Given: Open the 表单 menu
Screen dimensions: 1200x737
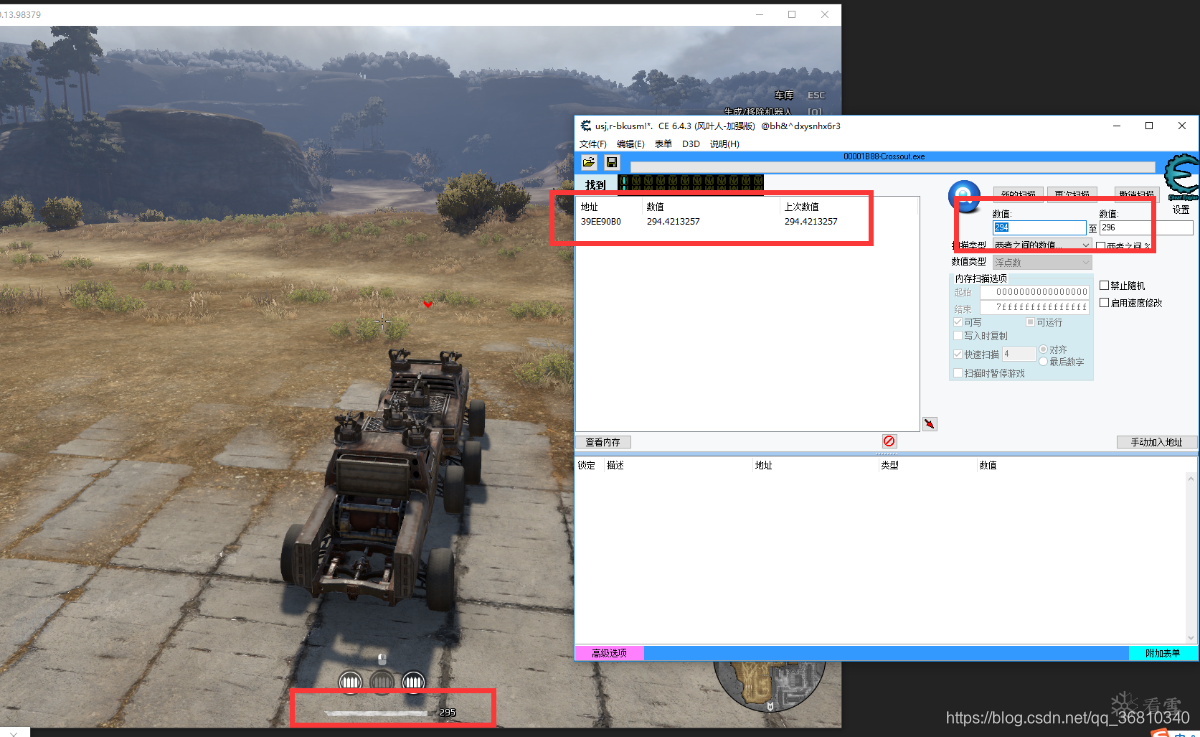Looking at the screenshot, I should coord(663,144).
